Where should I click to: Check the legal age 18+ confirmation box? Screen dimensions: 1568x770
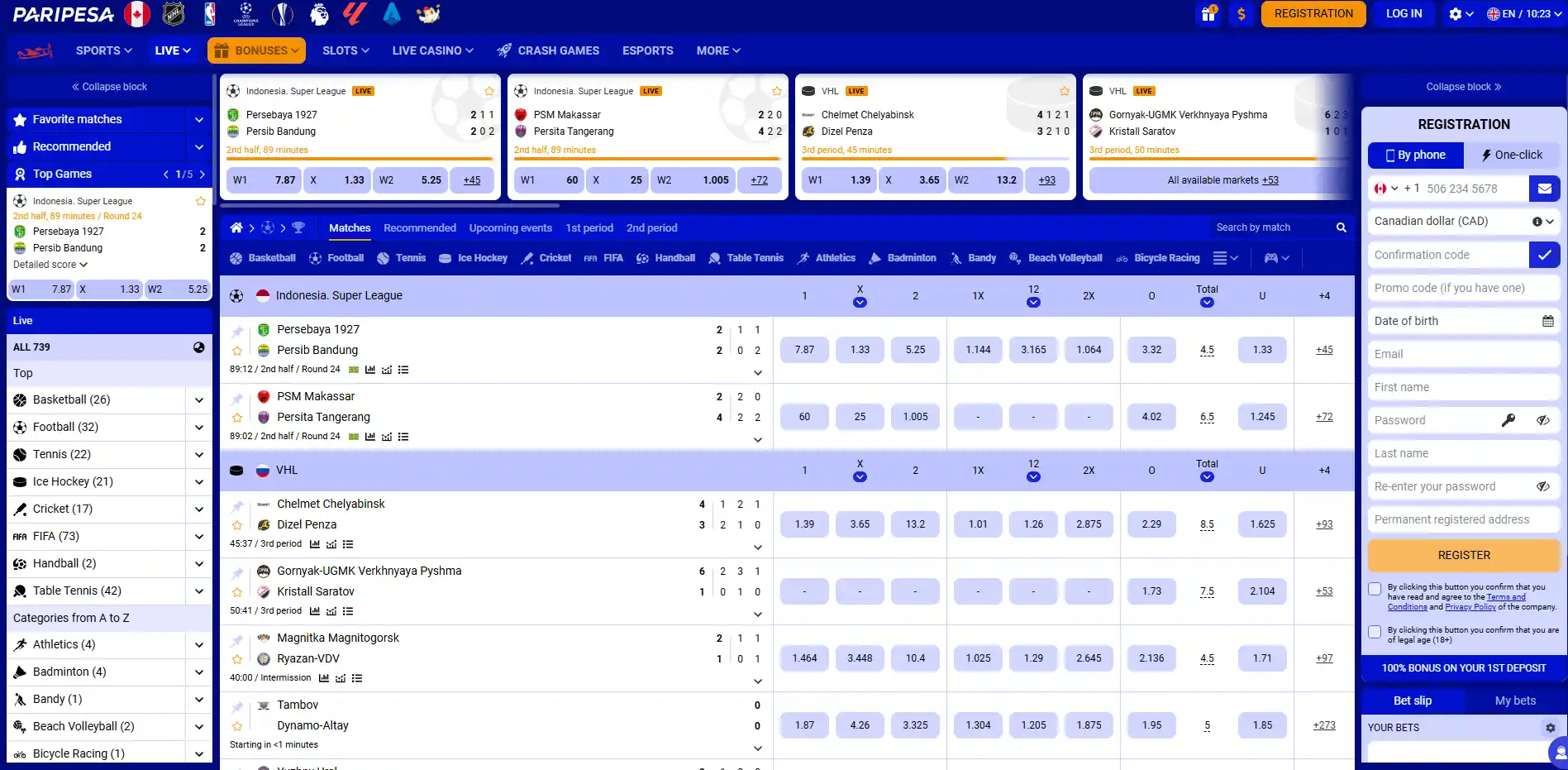click(x=1375, y=632)
